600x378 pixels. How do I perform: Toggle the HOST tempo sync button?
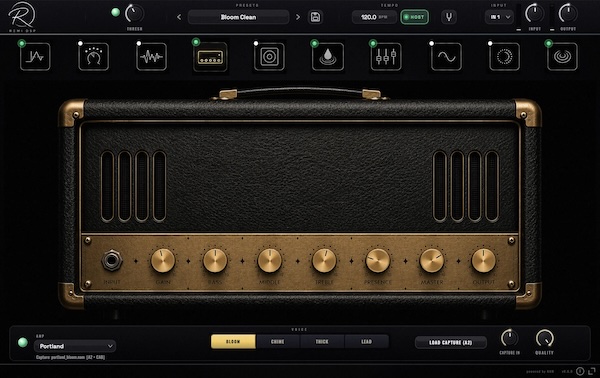pyautogui.click(x=414, y=17)
